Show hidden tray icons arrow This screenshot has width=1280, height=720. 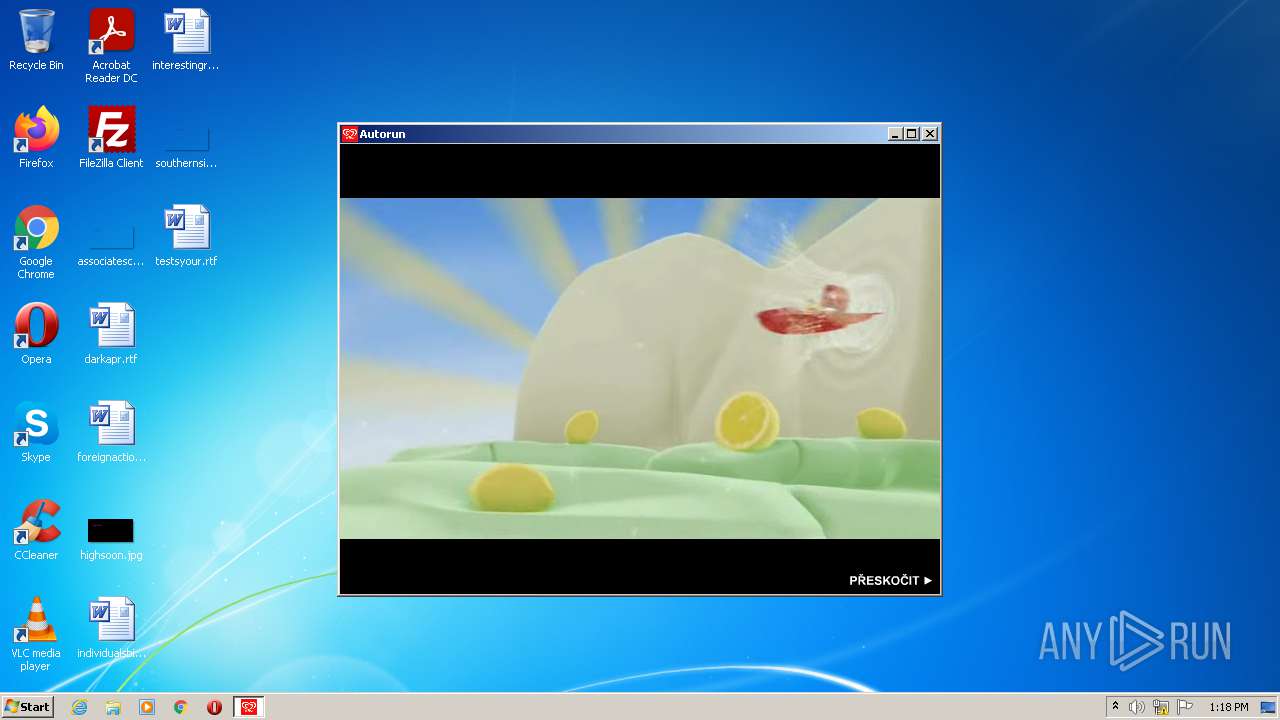click(x=1115, y=707)
